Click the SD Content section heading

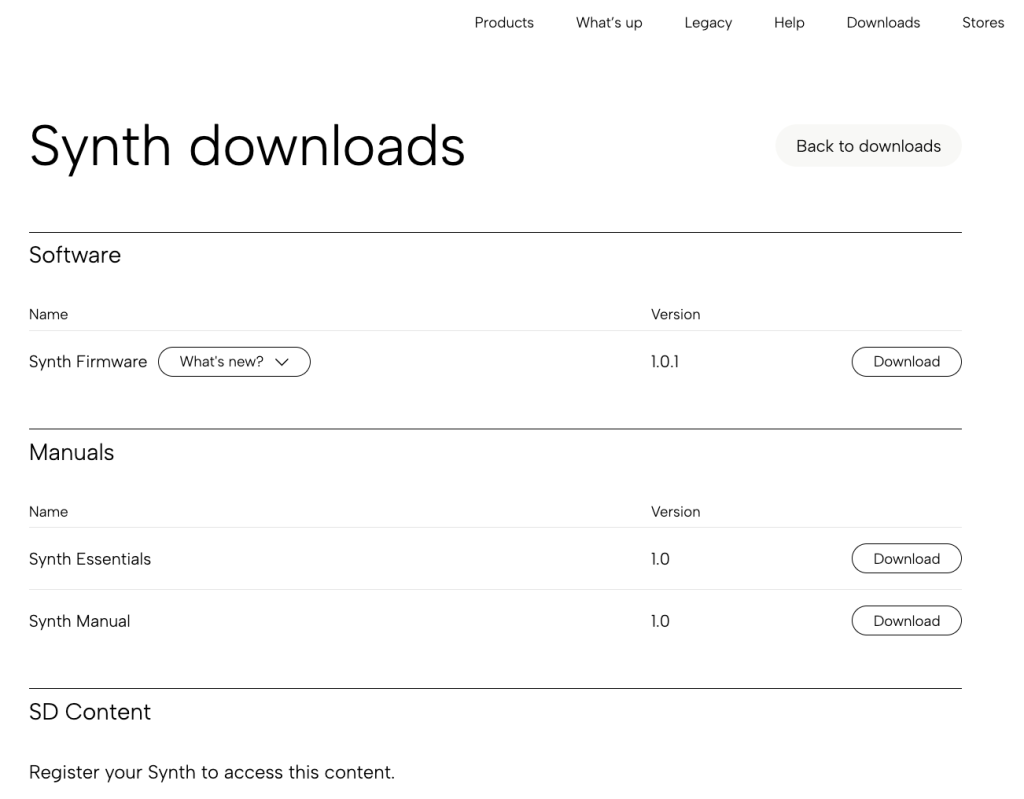90,712
